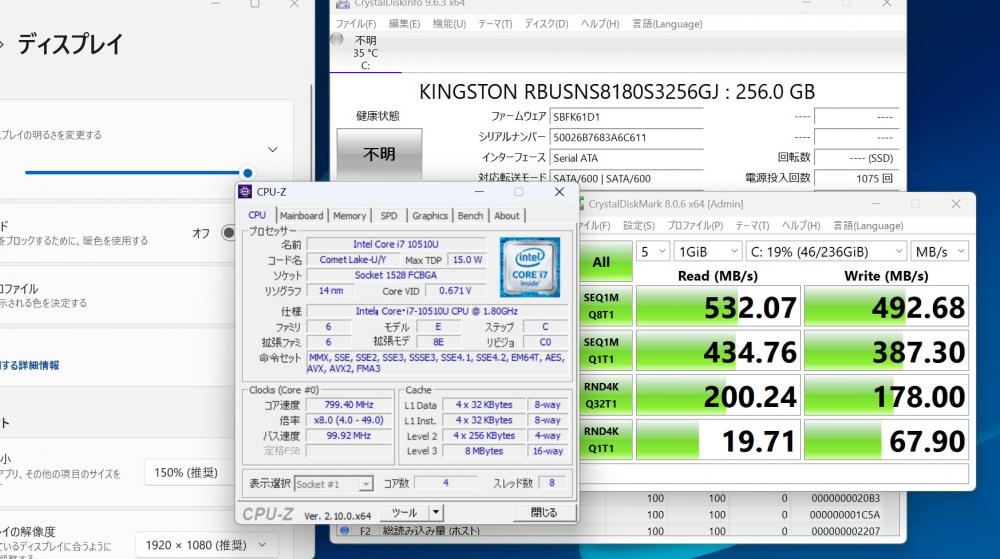Open the 1920 × 1080 resolution dropdown
Screen dimensions: 1000x559
click(x=205, y=545)
